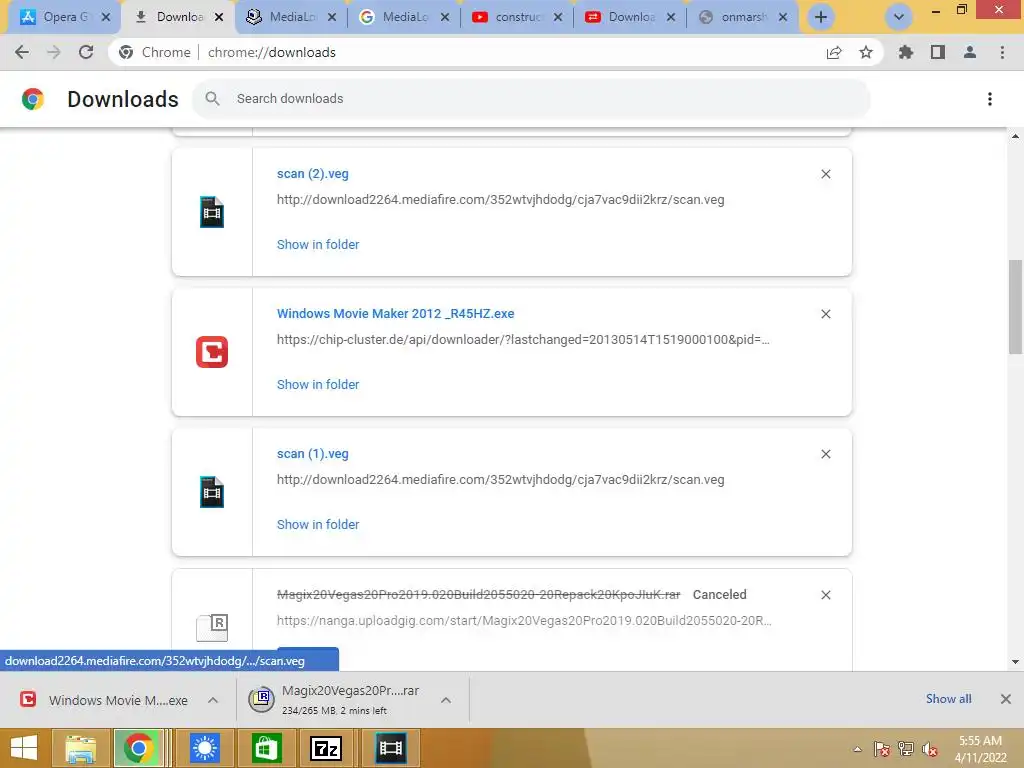Click the mediafire URL under scan (2).veg

(x=500, y=200)
